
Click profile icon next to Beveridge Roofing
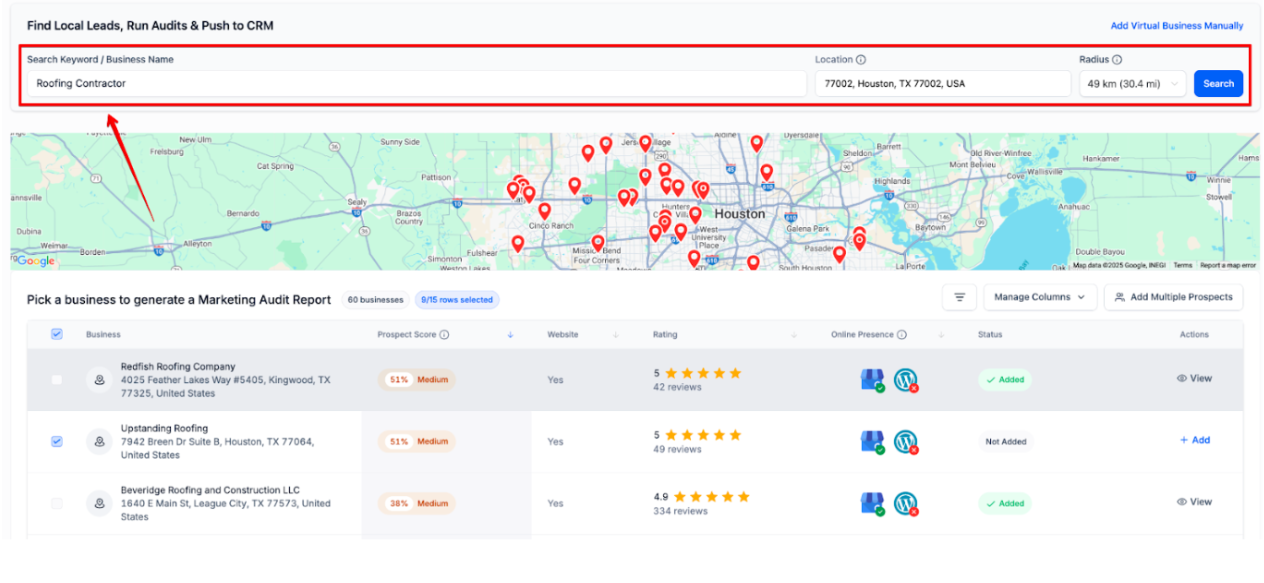(99, 503)
